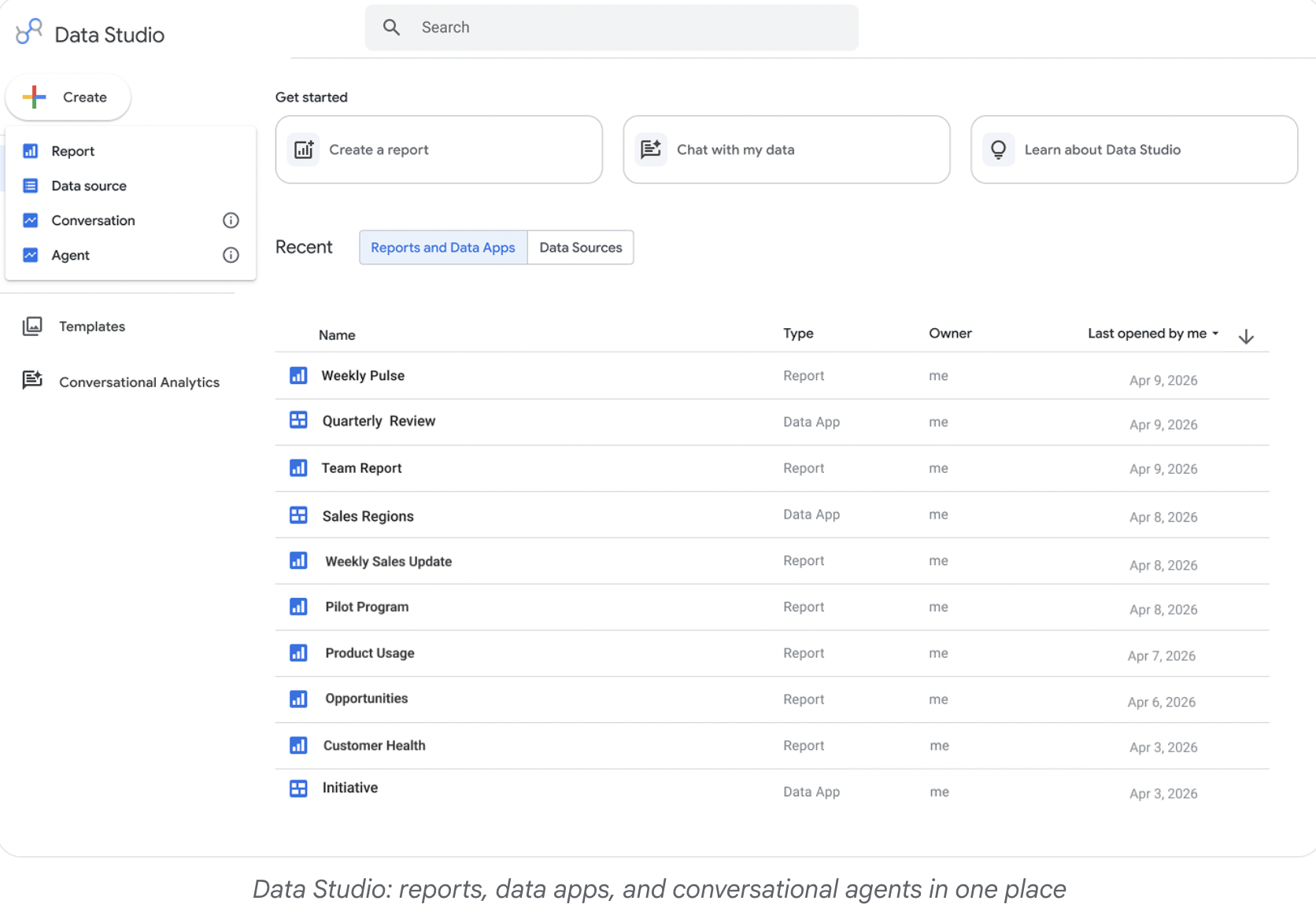
Task: Click the Conversational Analytics sidebar icon
Action: click(32, 381)
